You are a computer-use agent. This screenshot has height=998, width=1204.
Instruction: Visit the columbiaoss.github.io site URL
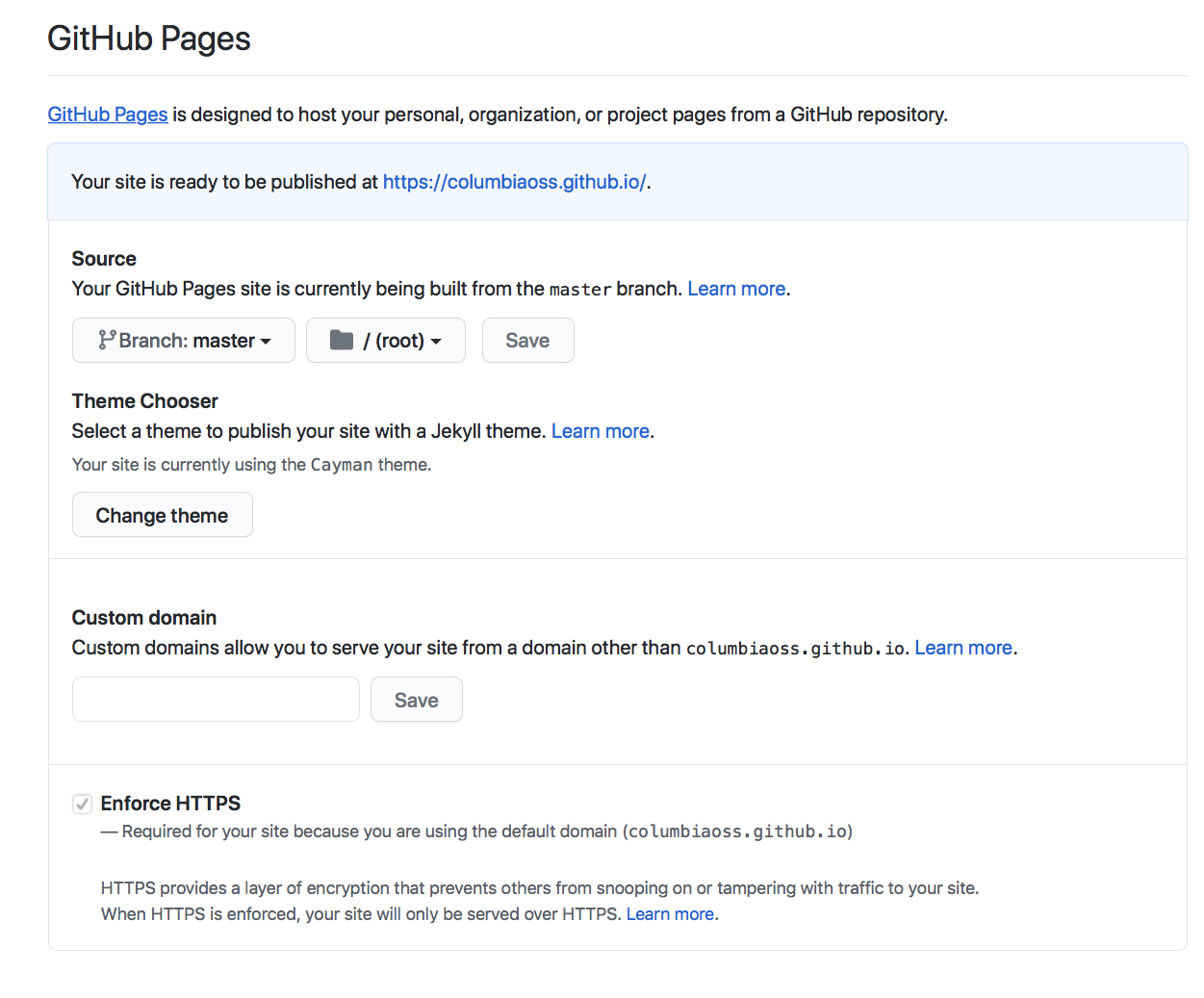pos(515,182)
